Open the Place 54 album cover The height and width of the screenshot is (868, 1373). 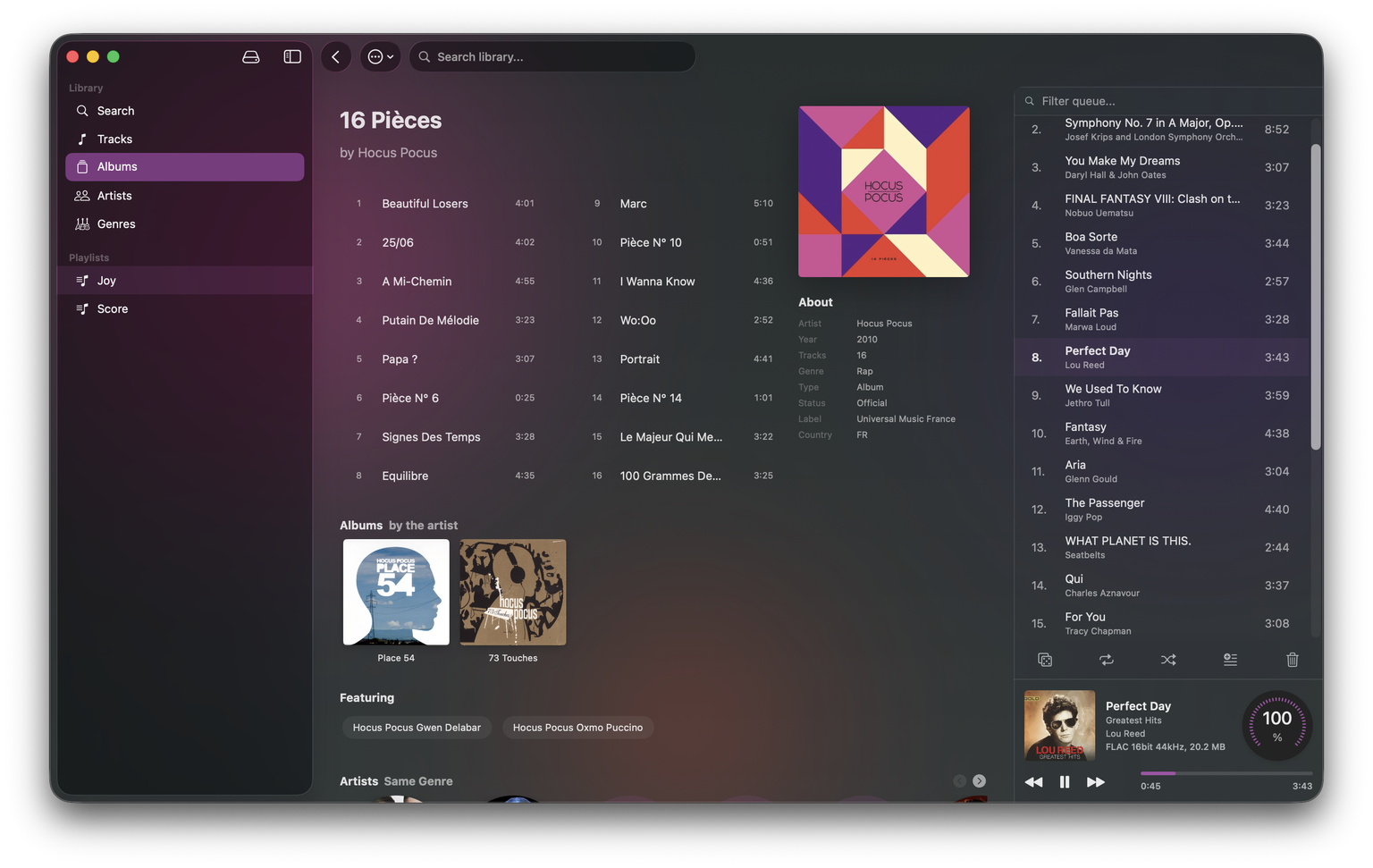395,592
